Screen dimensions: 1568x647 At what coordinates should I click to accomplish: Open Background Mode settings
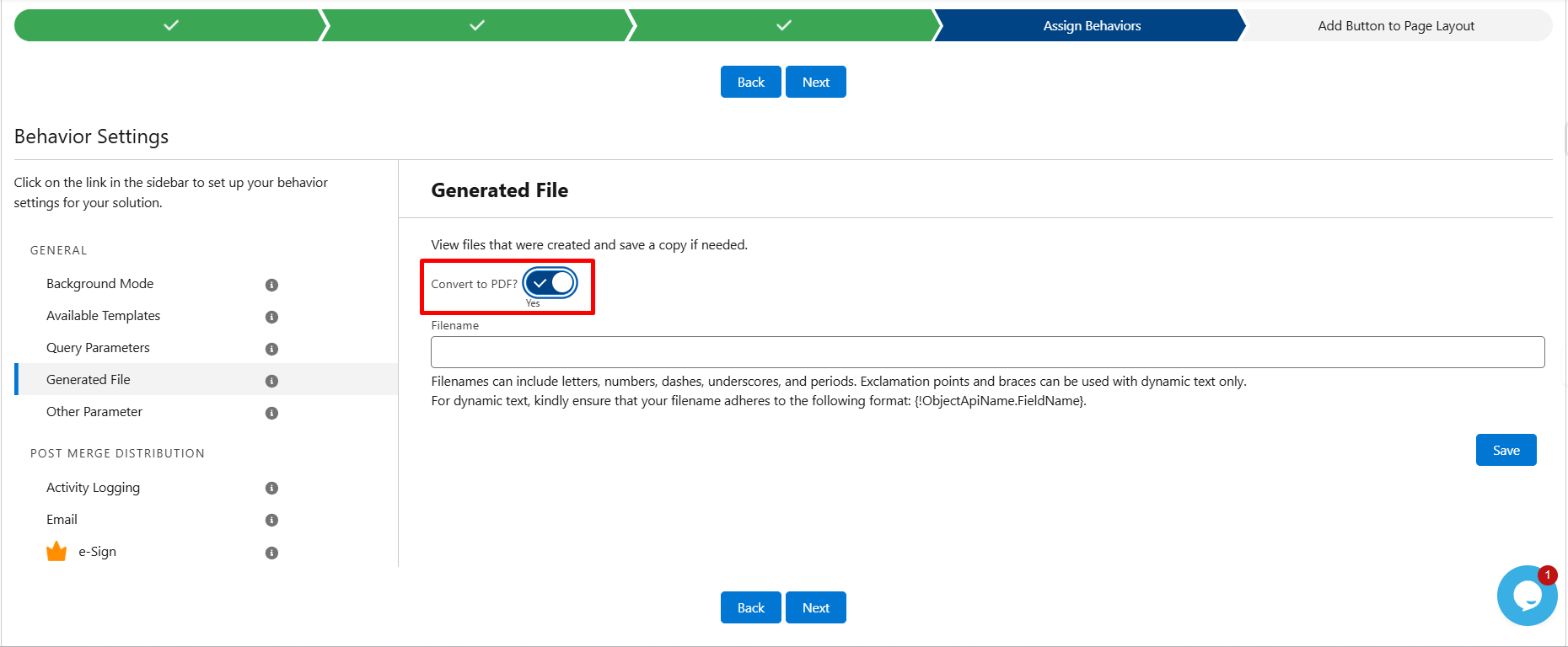(x=99, y=284)
